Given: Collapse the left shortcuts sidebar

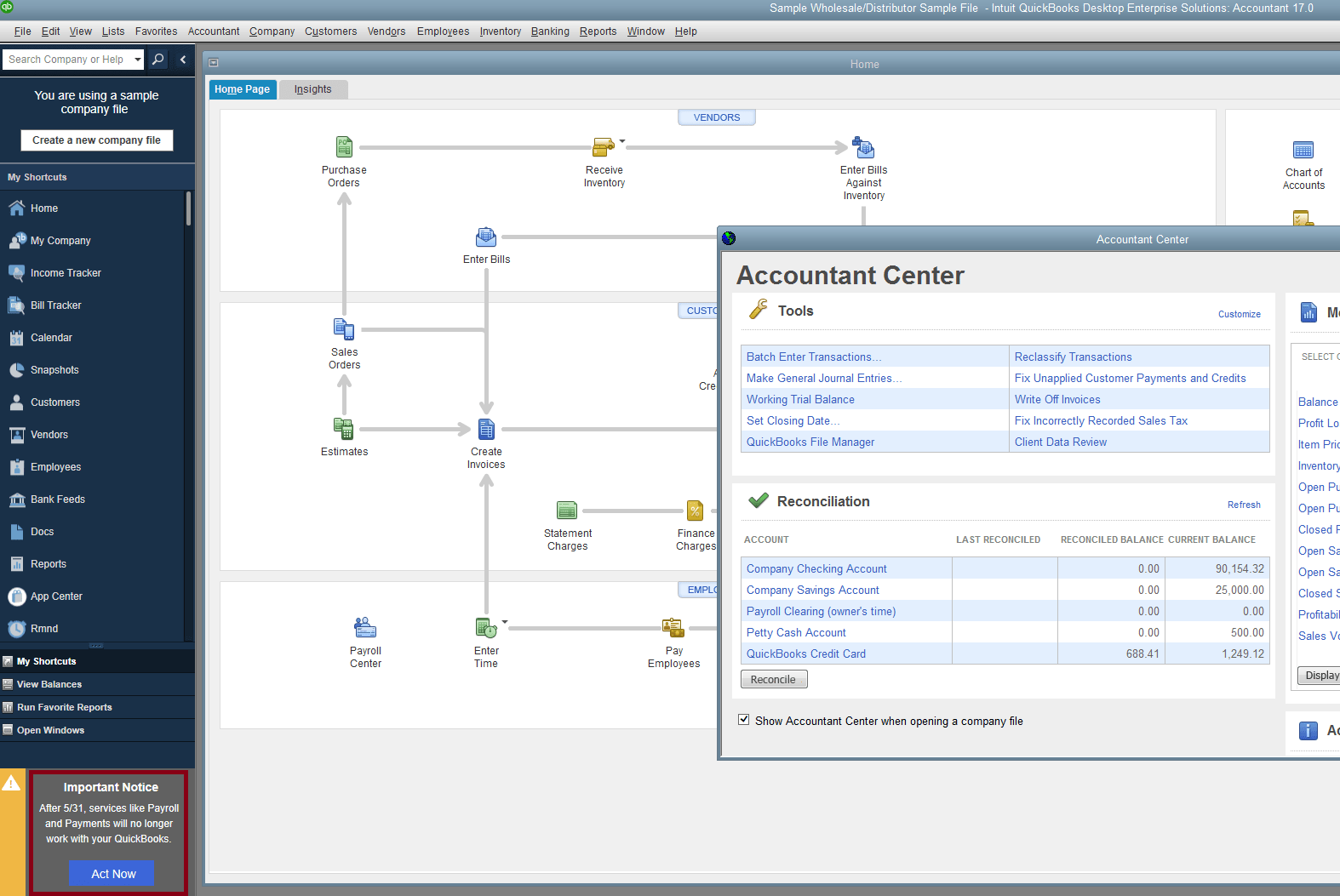Looking at the screenshot, I should point(183,60).
